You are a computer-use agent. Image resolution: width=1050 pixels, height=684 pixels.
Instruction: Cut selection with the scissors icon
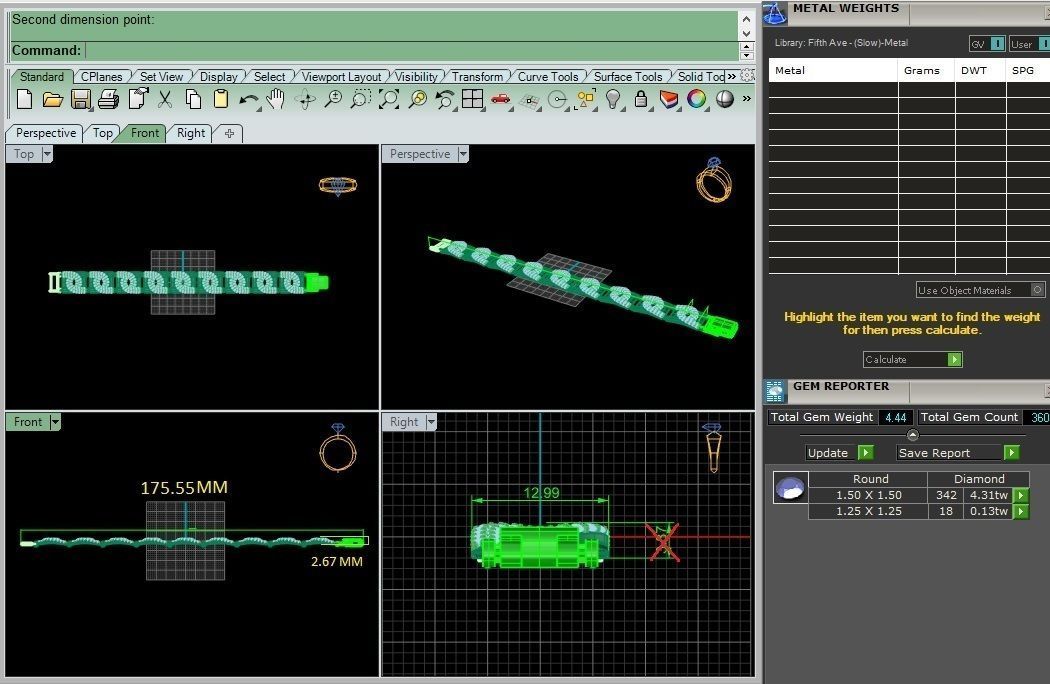coord(165,100)
